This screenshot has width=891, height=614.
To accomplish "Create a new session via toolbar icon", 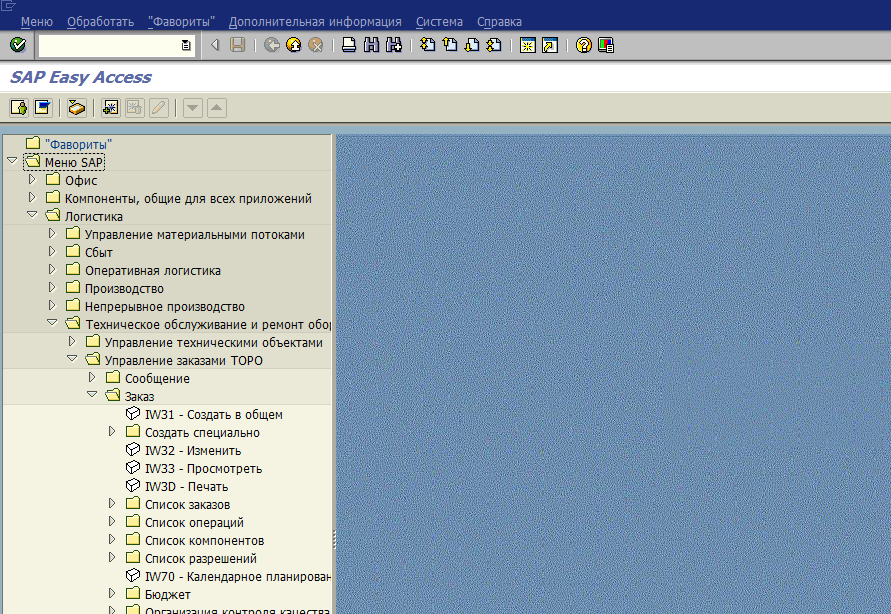I will pyautogui.click(x=527, y=45).
